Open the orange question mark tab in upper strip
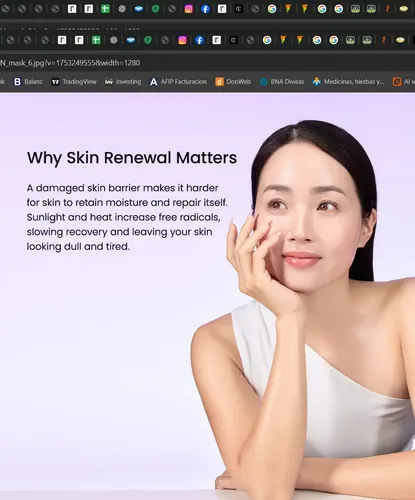Viewport: 415px width, 500px height. pyautogui.click(x=387, y=9)
